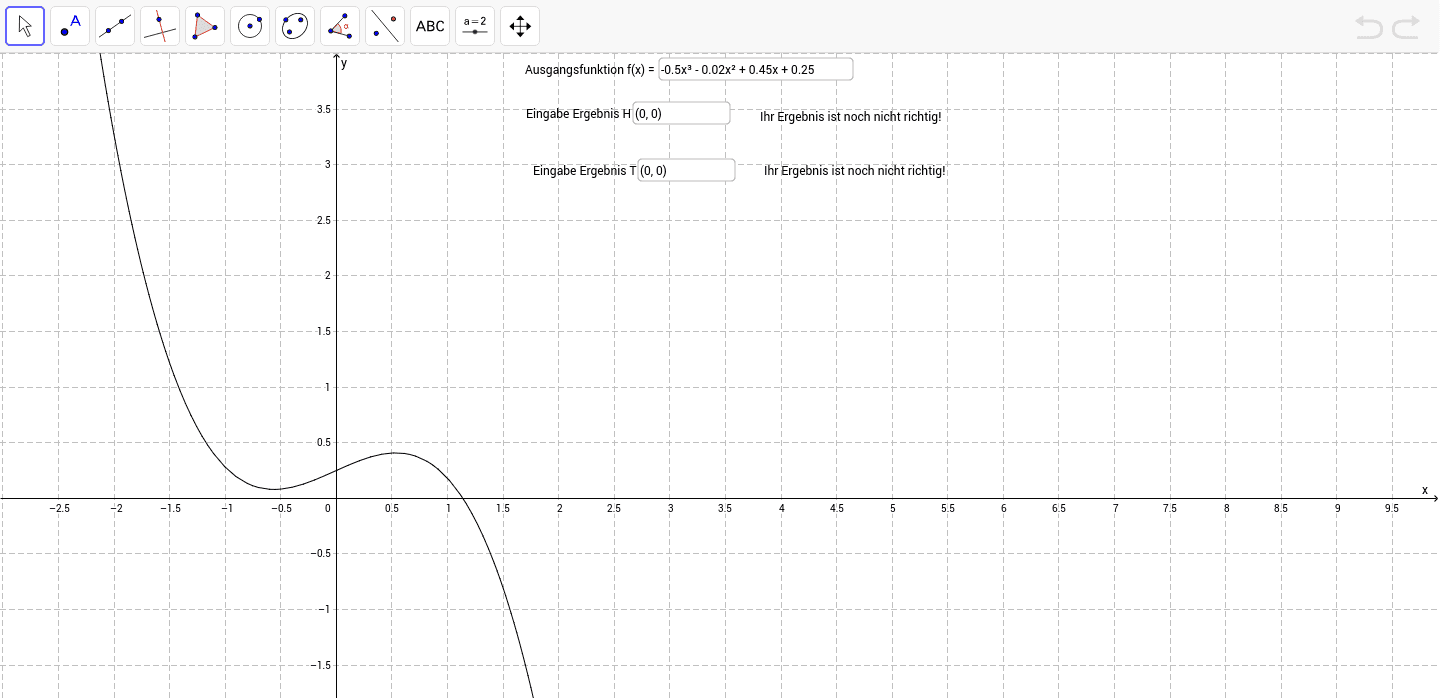Click the x-axis label 'x'
The height and width of the screenshot is (700, 1440).
pos(1425,489)
